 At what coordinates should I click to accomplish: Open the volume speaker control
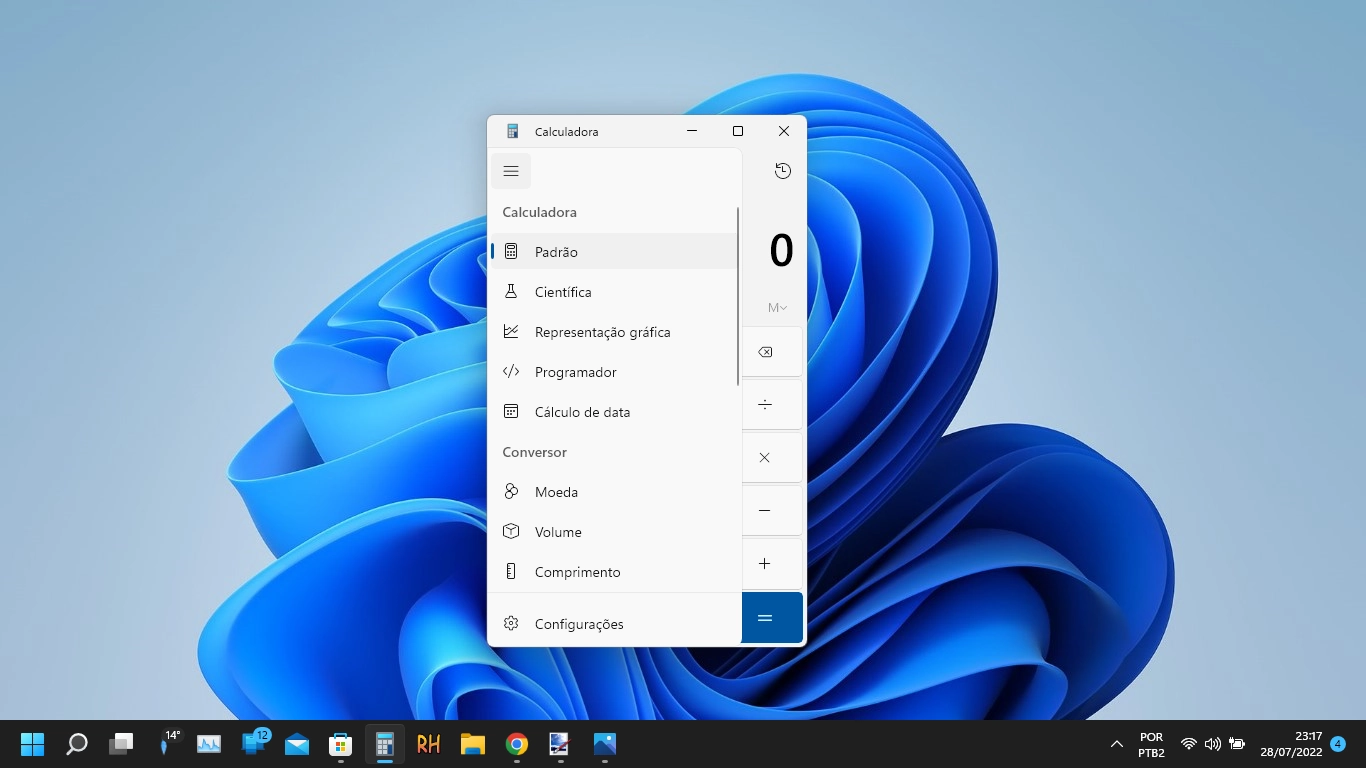[x=1213, y=744]
